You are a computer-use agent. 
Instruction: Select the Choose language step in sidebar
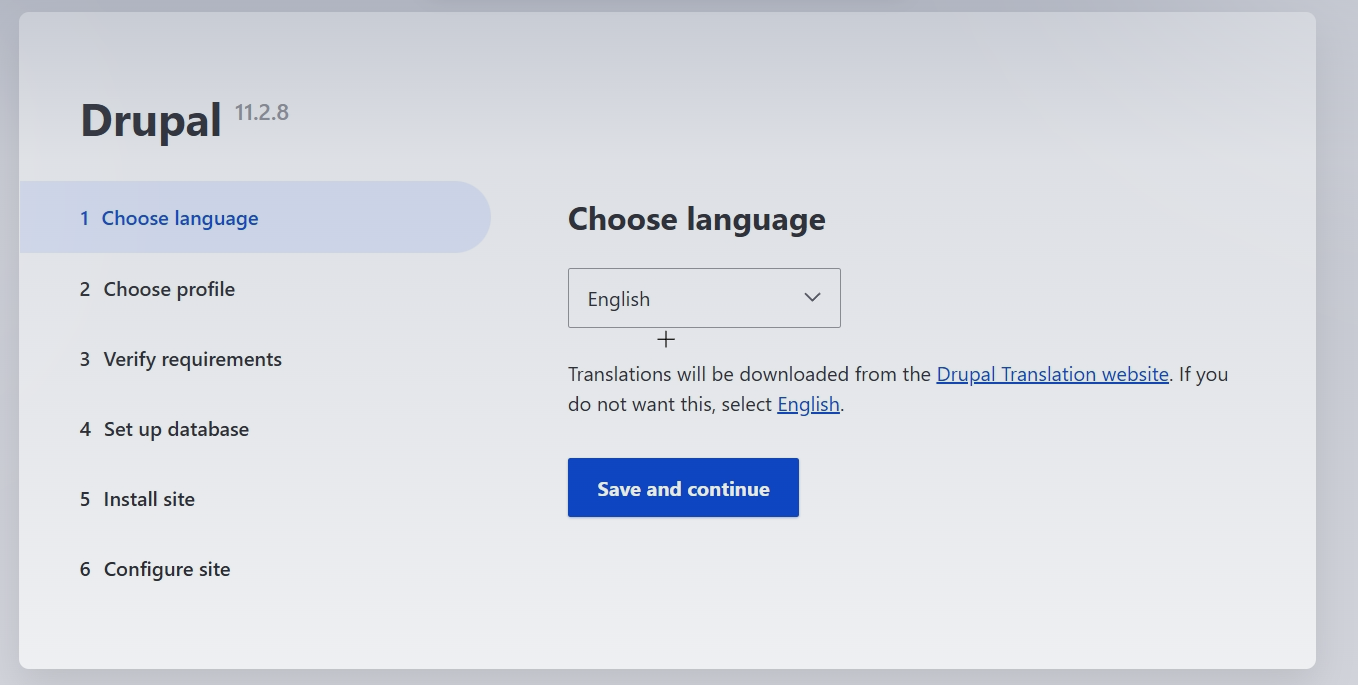coord(180,218)
